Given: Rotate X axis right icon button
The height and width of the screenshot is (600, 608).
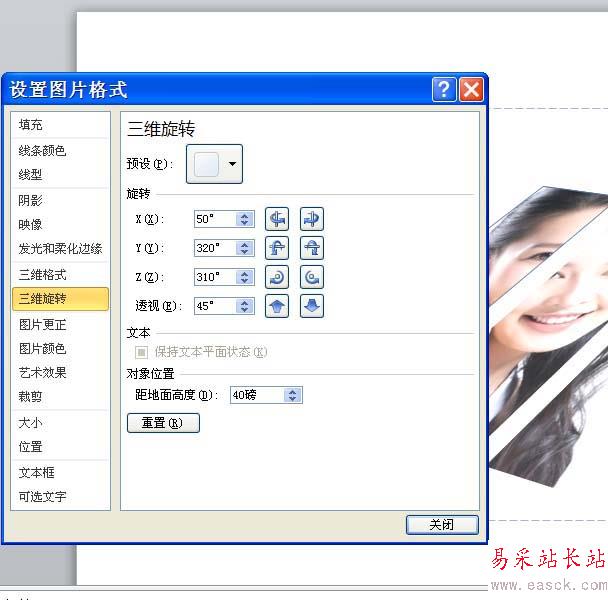Looking at the screenshot, I should click(312, 219).
